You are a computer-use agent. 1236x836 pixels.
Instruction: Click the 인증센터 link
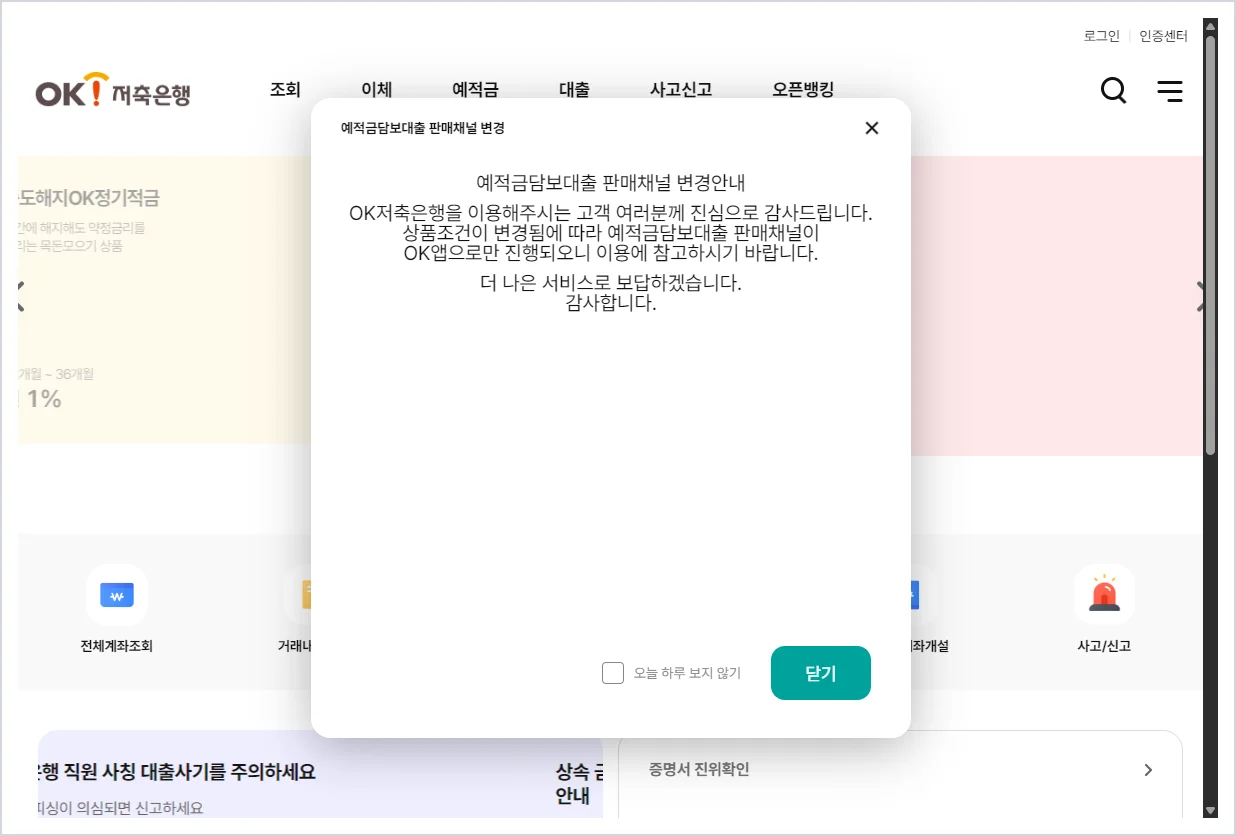pyautogui.click(x=1164, y=36)
